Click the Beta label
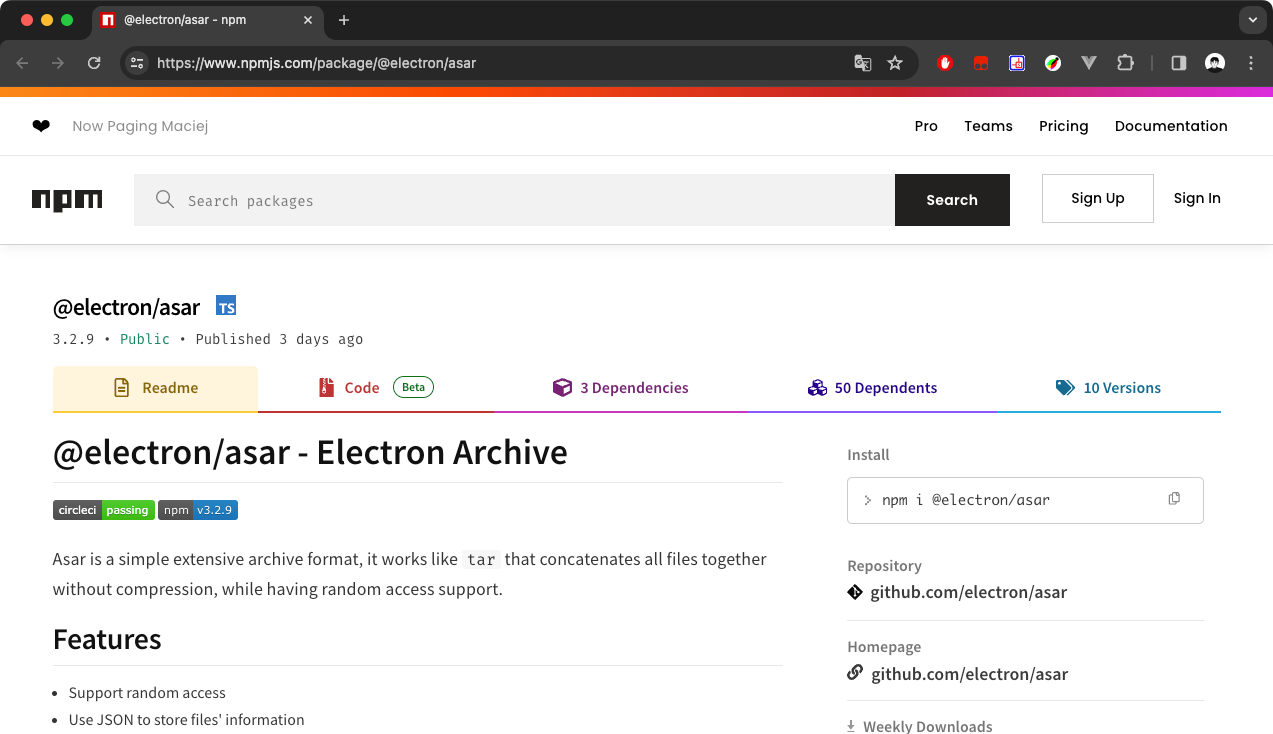This screenshot has height=734, width=1273. point(413,387)
